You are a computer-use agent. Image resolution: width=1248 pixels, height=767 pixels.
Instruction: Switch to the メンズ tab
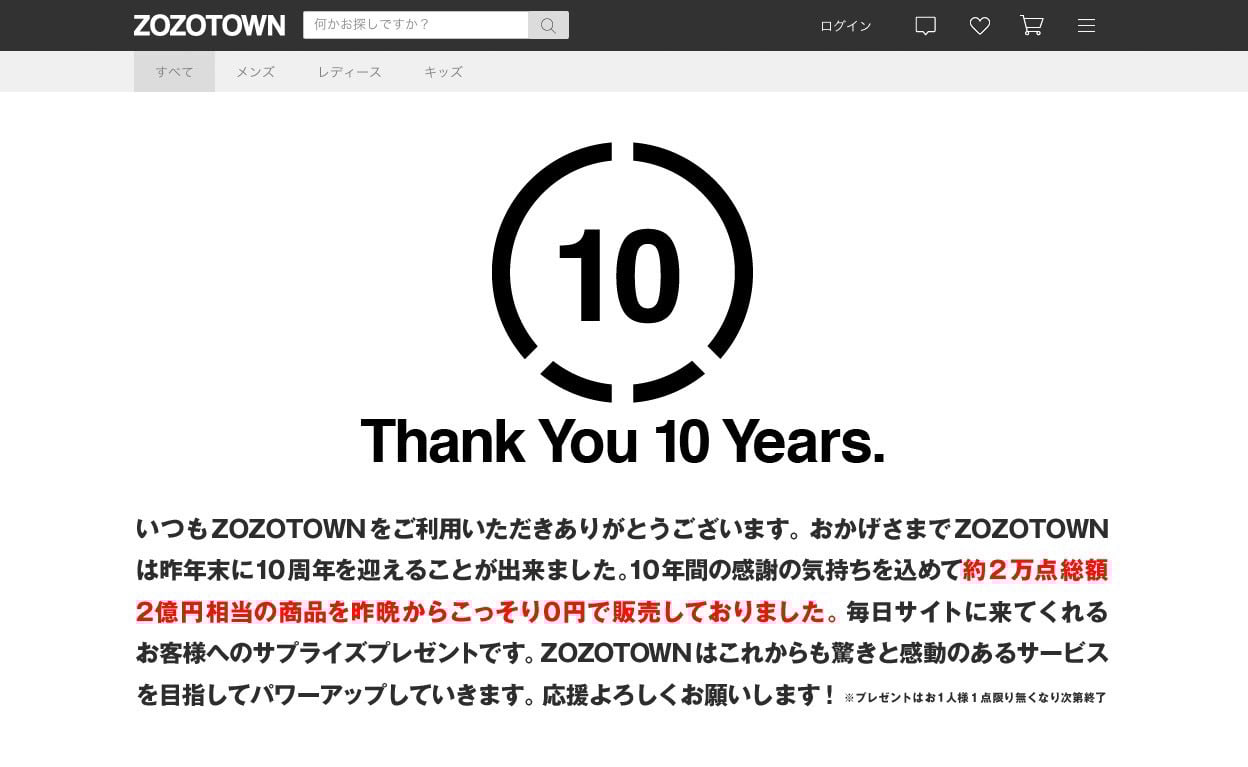tap(255, 72)
